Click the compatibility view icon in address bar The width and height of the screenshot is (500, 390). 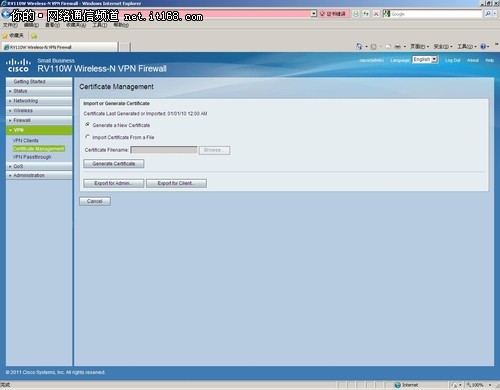[356, 14]
